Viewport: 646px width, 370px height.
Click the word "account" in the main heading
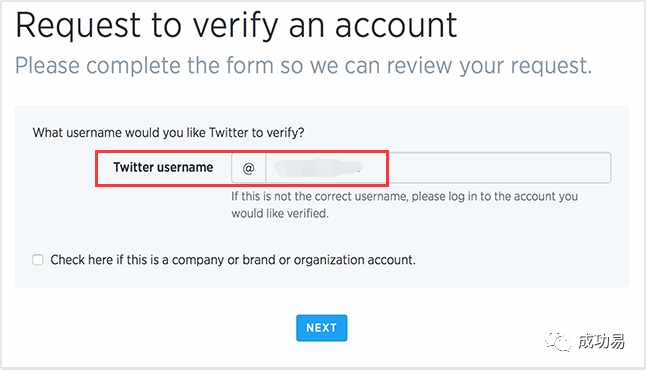point(396,26)
